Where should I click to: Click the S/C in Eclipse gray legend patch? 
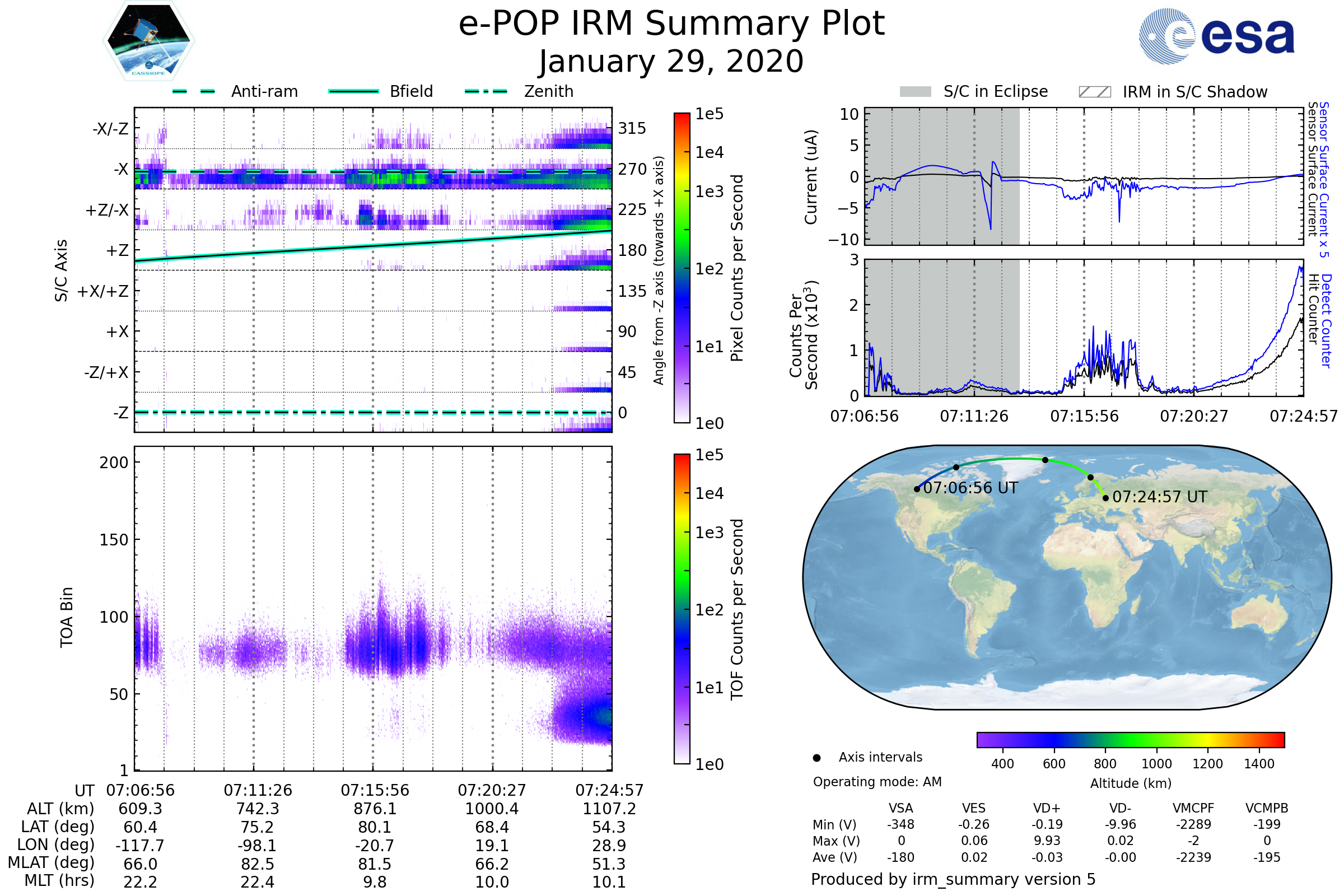(x=915, y=92)
